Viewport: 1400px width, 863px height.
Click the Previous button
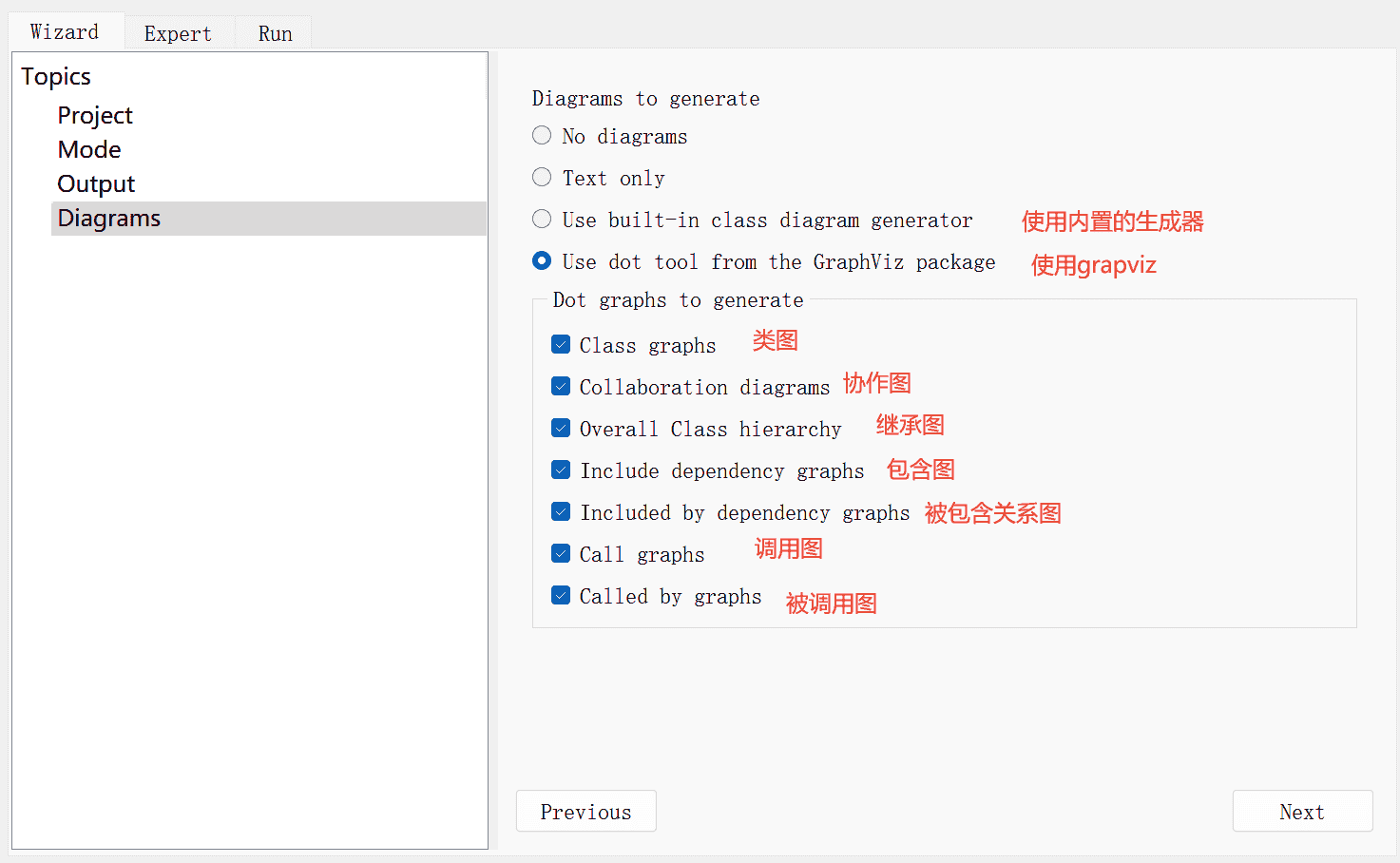[585, 812]
